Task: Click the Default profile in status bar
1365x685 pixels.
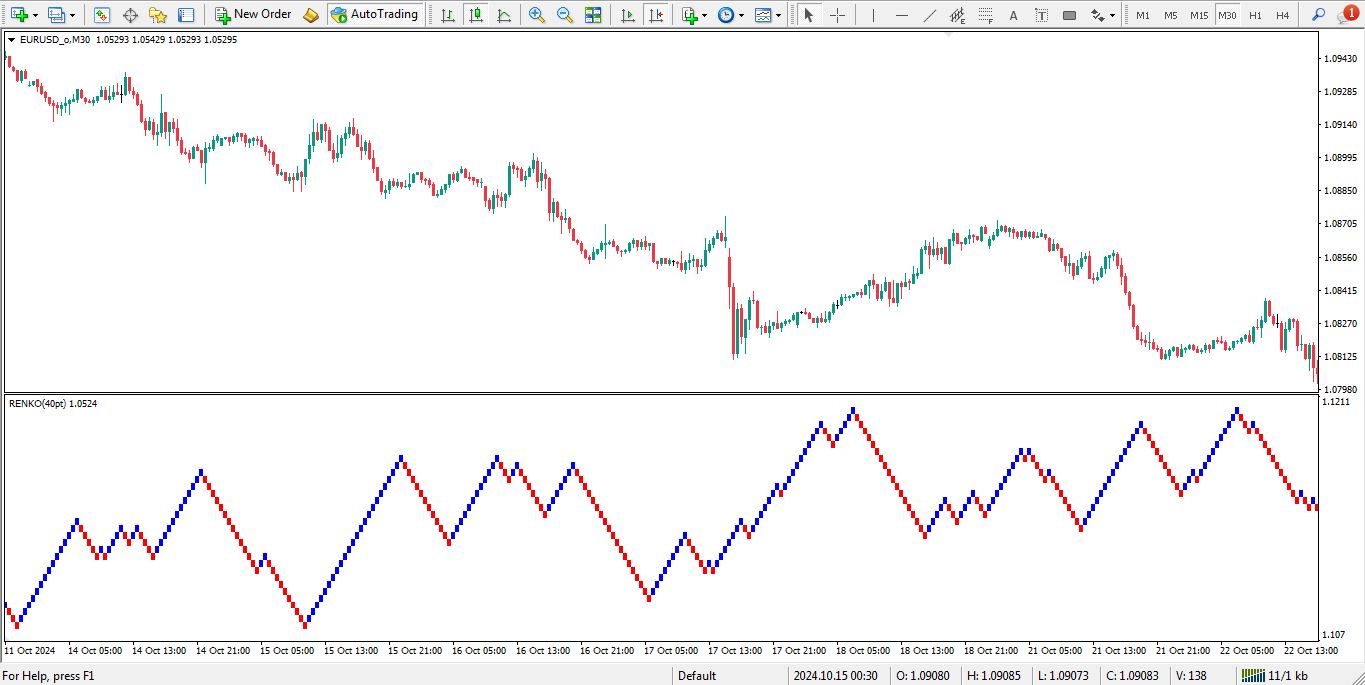Action: click(697, 676)
